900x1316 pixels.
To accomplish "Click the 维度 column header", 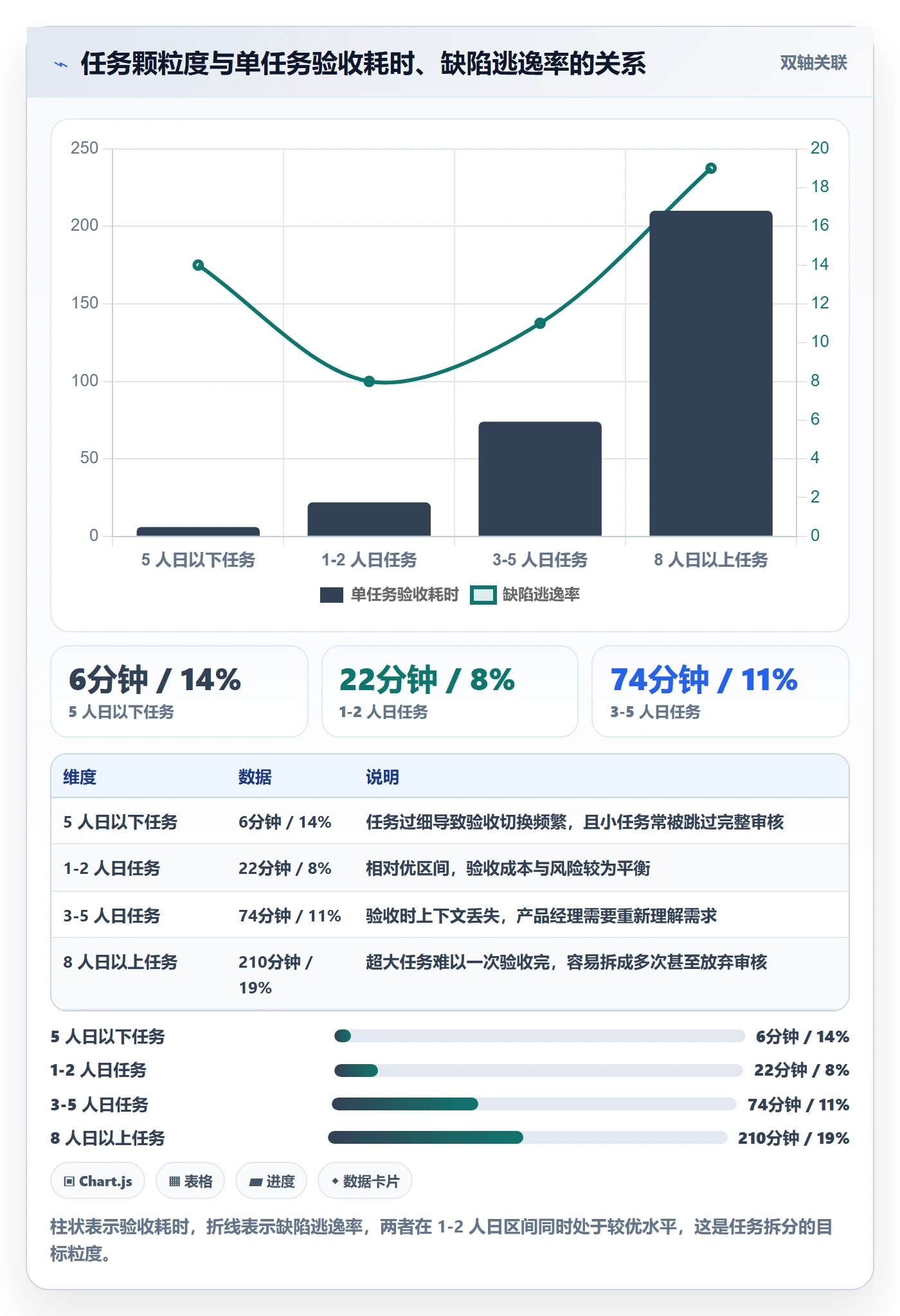I will tap(80, 777).
